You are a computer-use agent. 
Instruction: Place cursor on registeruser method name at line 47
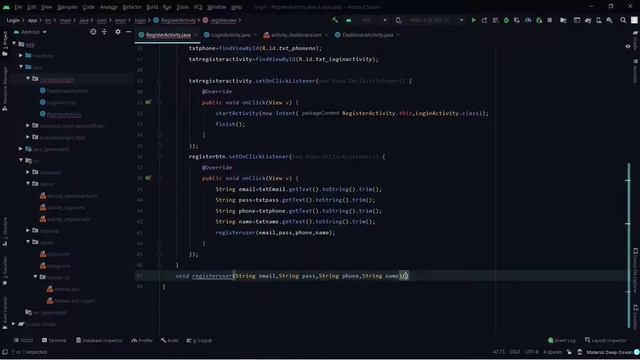212,276
